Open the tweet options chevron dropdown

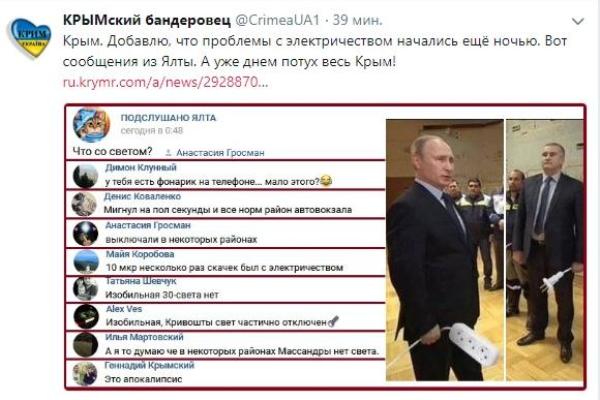pos(577,21)
